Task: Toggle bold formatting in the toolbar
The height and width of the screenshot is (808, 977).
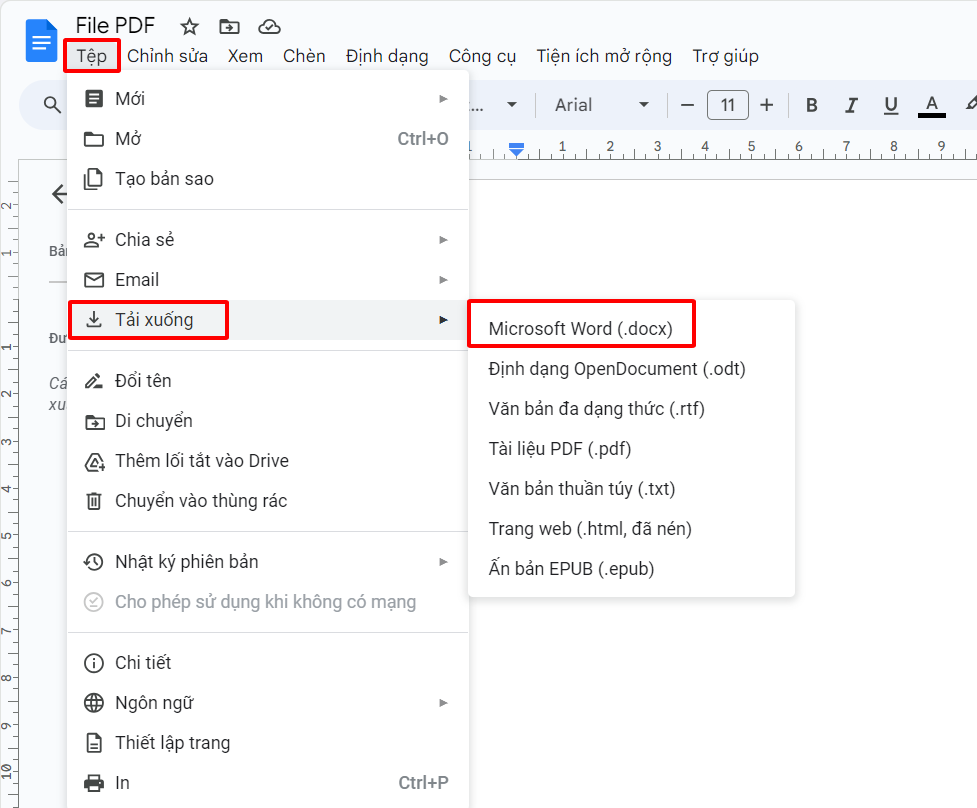Action: click(x=811, y=105)
